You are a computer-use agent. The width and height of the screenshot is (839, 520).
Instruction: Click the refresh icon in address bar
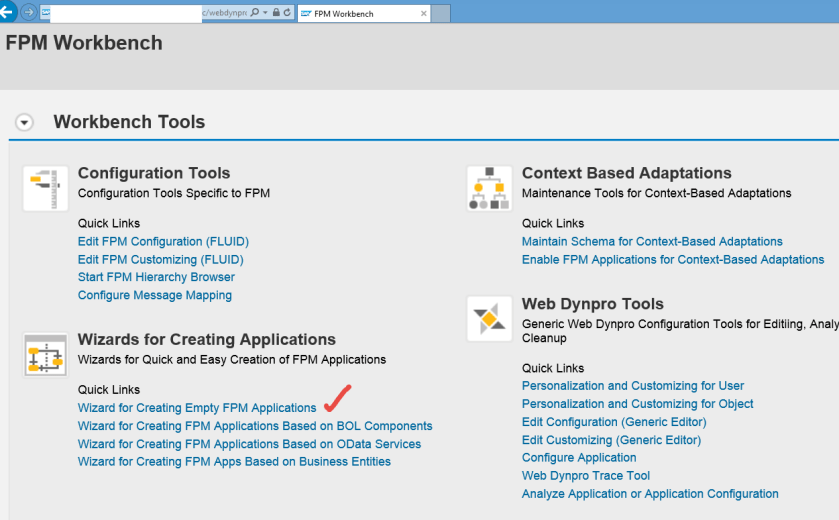(287, 13)
